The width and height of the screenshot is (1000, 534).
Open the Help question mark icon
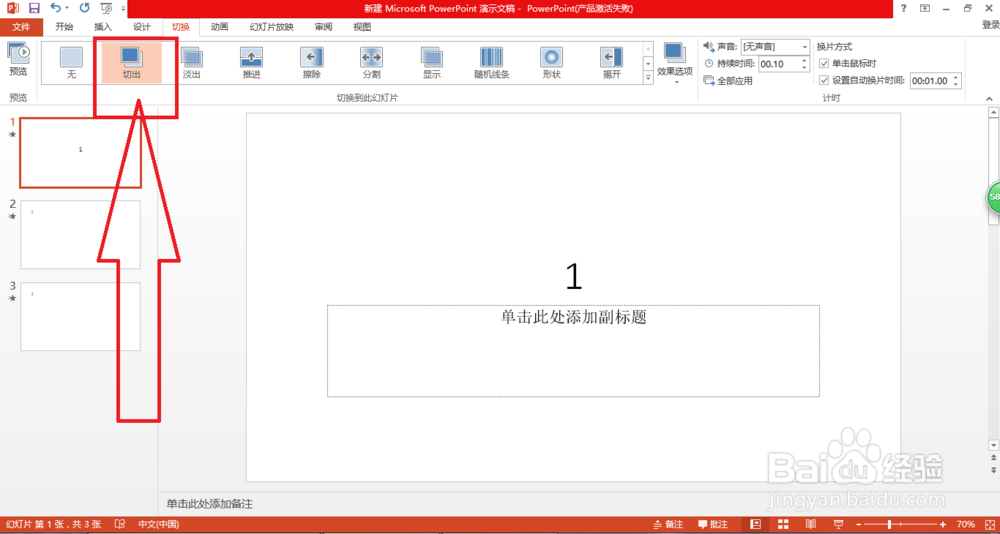click(903, 8)
